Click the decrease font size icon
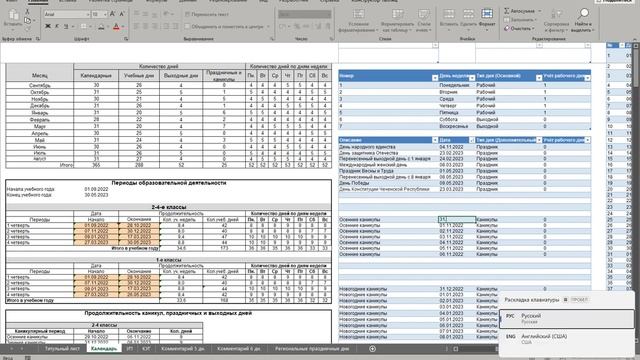Screen dimensions: 640x360 [122, 14]
